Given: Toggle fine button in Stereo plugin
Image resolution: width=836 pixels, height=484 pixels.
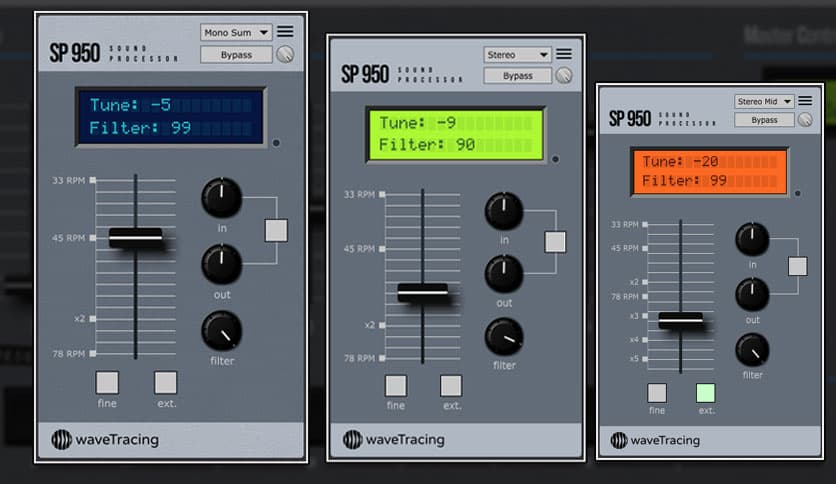Looking at the screenshot, I should point(396,386).
